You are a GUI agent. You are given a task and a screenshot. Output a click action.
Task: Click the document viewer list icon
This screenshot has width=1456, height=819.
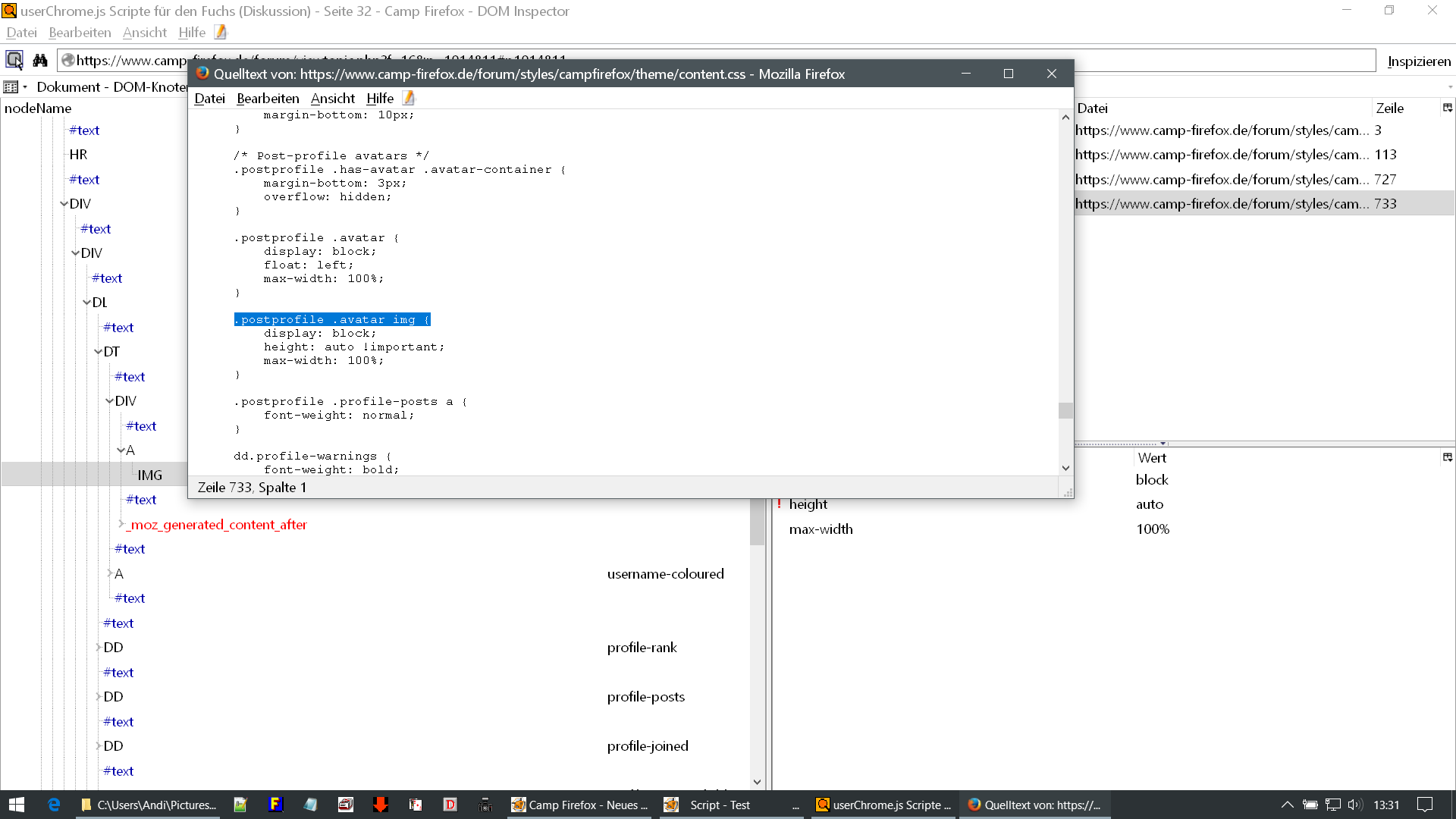click(11, 87)
